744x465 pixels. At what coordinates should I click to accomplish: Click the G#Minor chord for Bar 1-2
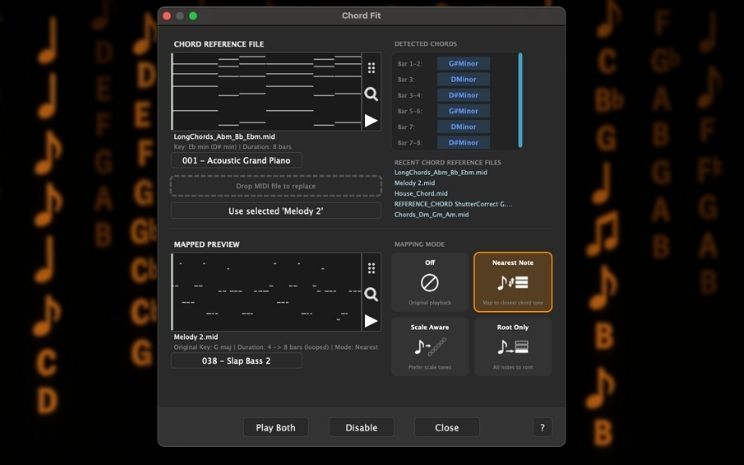pyautogui.click(x=463, y=63)
